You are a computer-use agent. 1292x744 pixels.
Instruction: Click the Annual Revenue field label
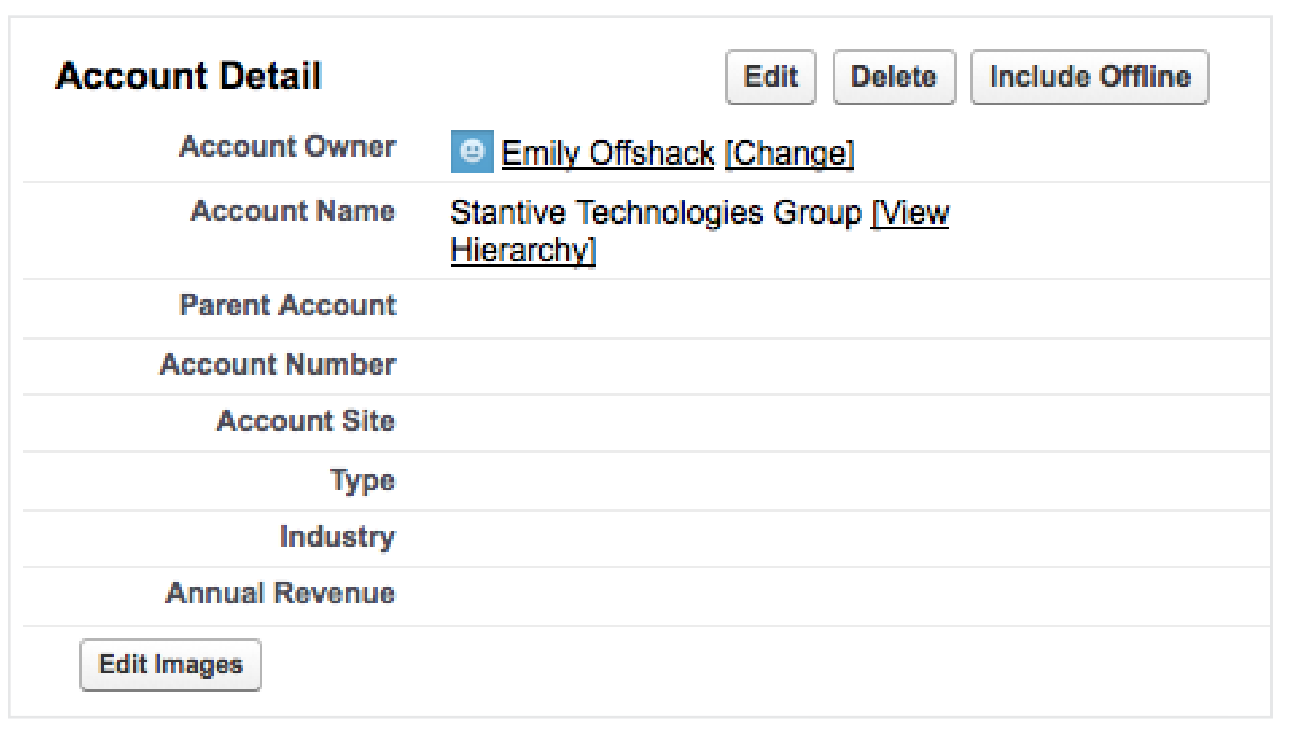click(x=280, y=593)
